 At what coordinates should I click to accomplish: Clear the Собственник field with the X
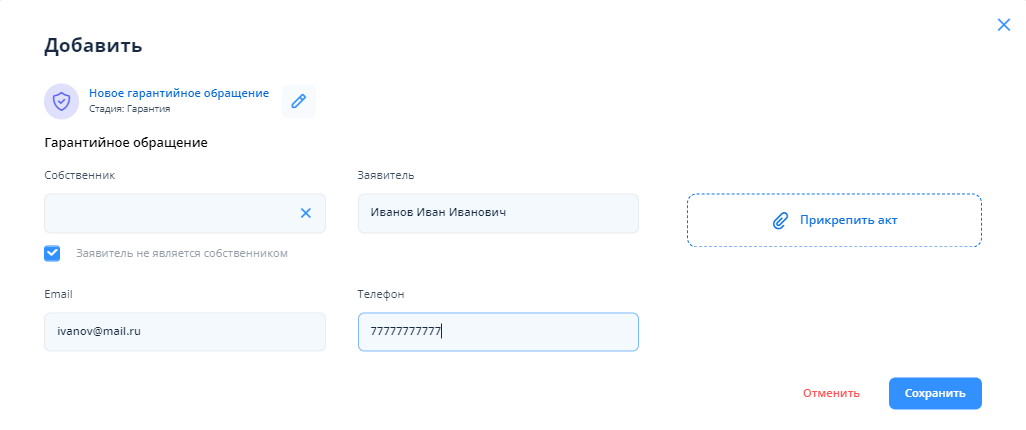[x=306, y=213]
